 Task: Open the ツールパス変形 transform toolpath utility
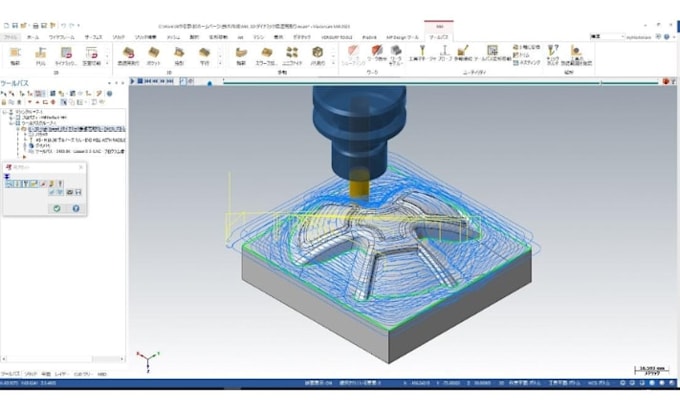pos(492,54)
